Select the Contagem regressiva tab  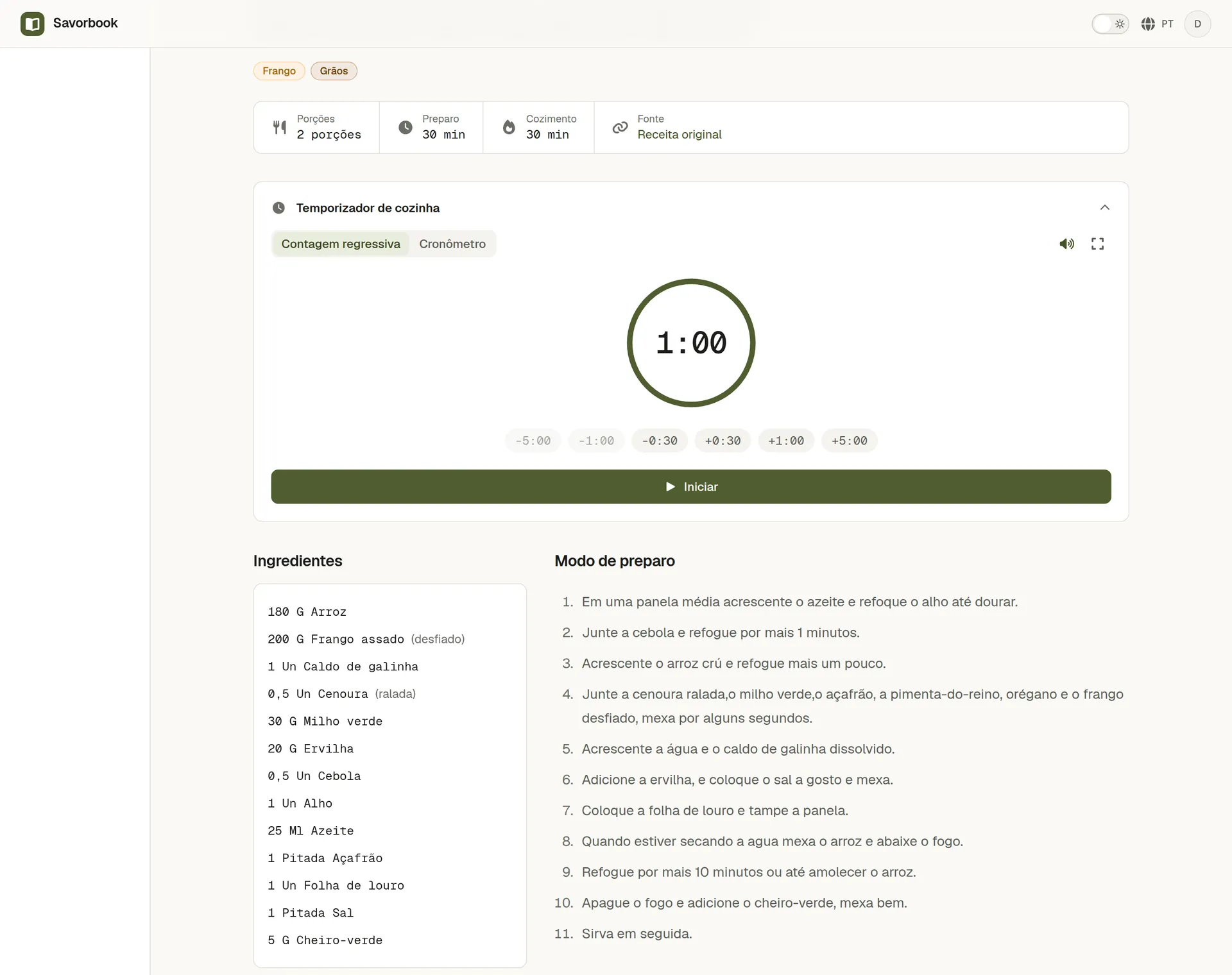click(x=341, y=244)
